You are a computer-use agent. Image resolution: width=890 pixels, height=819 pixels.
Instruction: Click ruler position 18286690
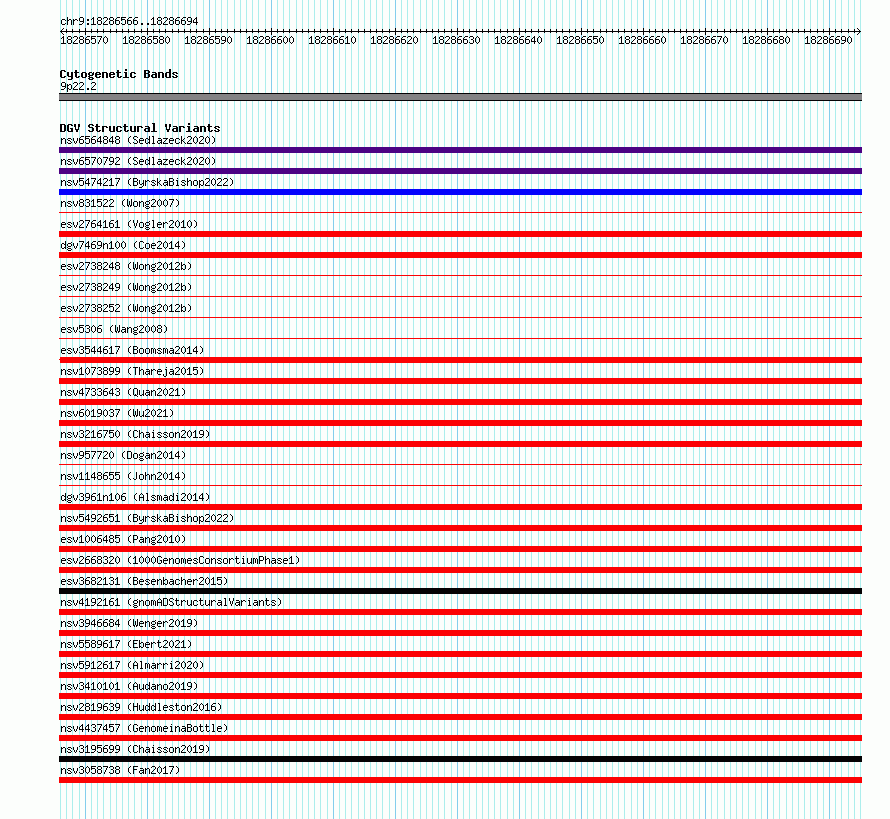click(828, 40)
